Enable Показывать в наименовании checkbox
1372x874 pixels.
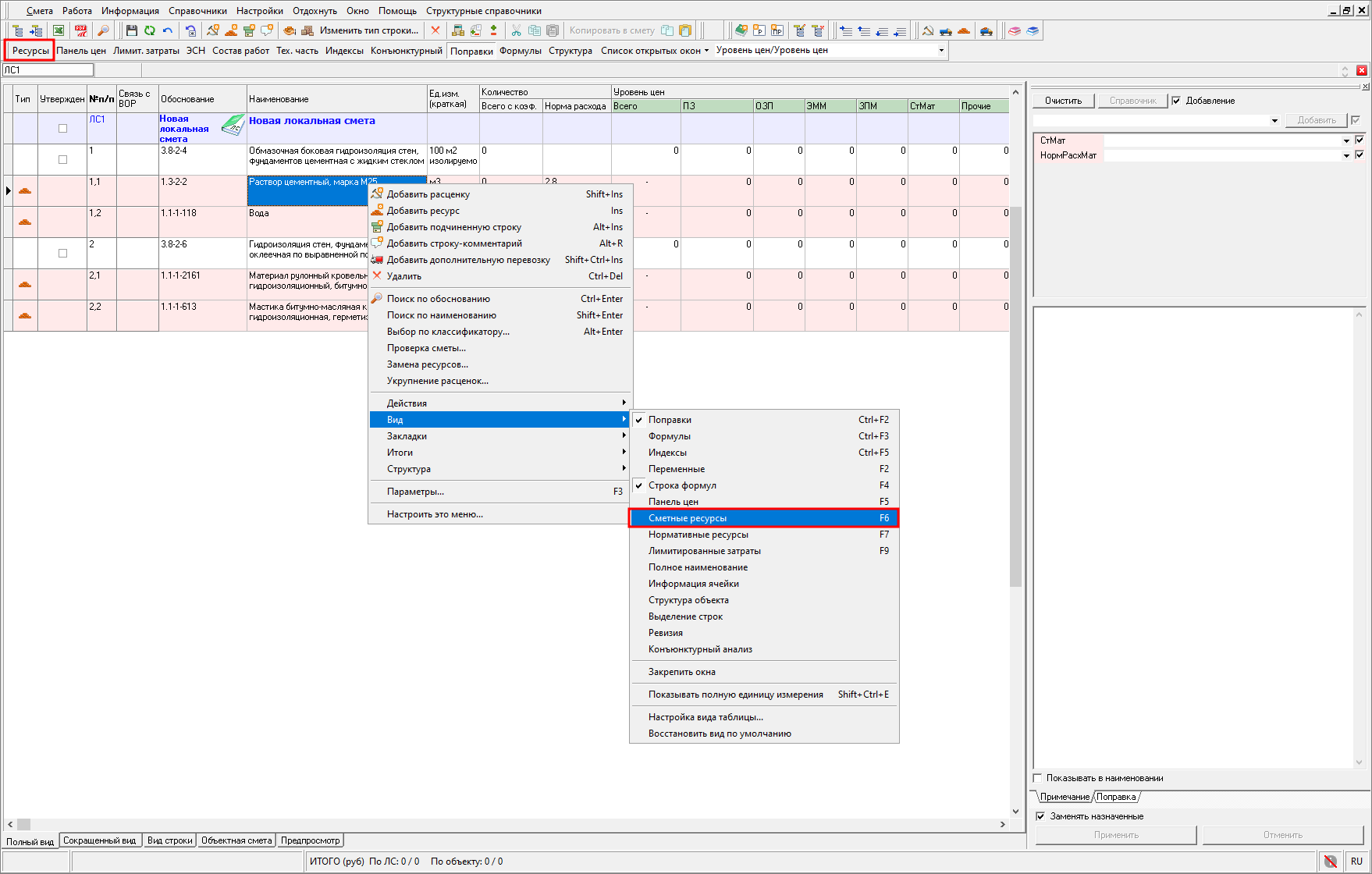pyautogui.click(x=1038, y=778)
